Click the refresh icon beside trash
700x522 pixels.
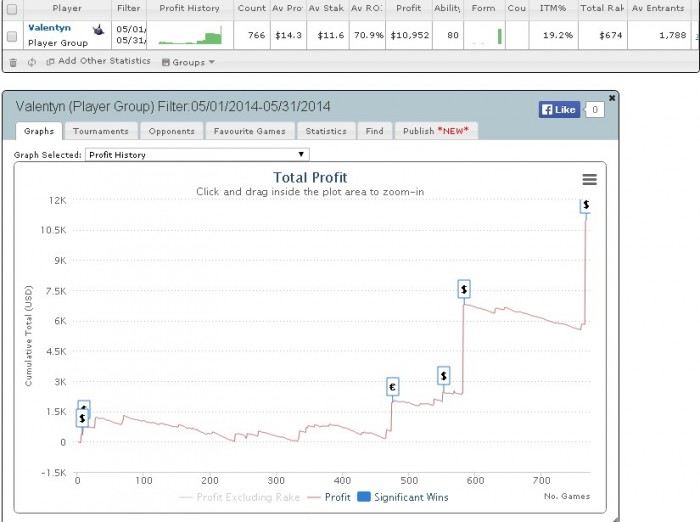[x=32, y=62]
